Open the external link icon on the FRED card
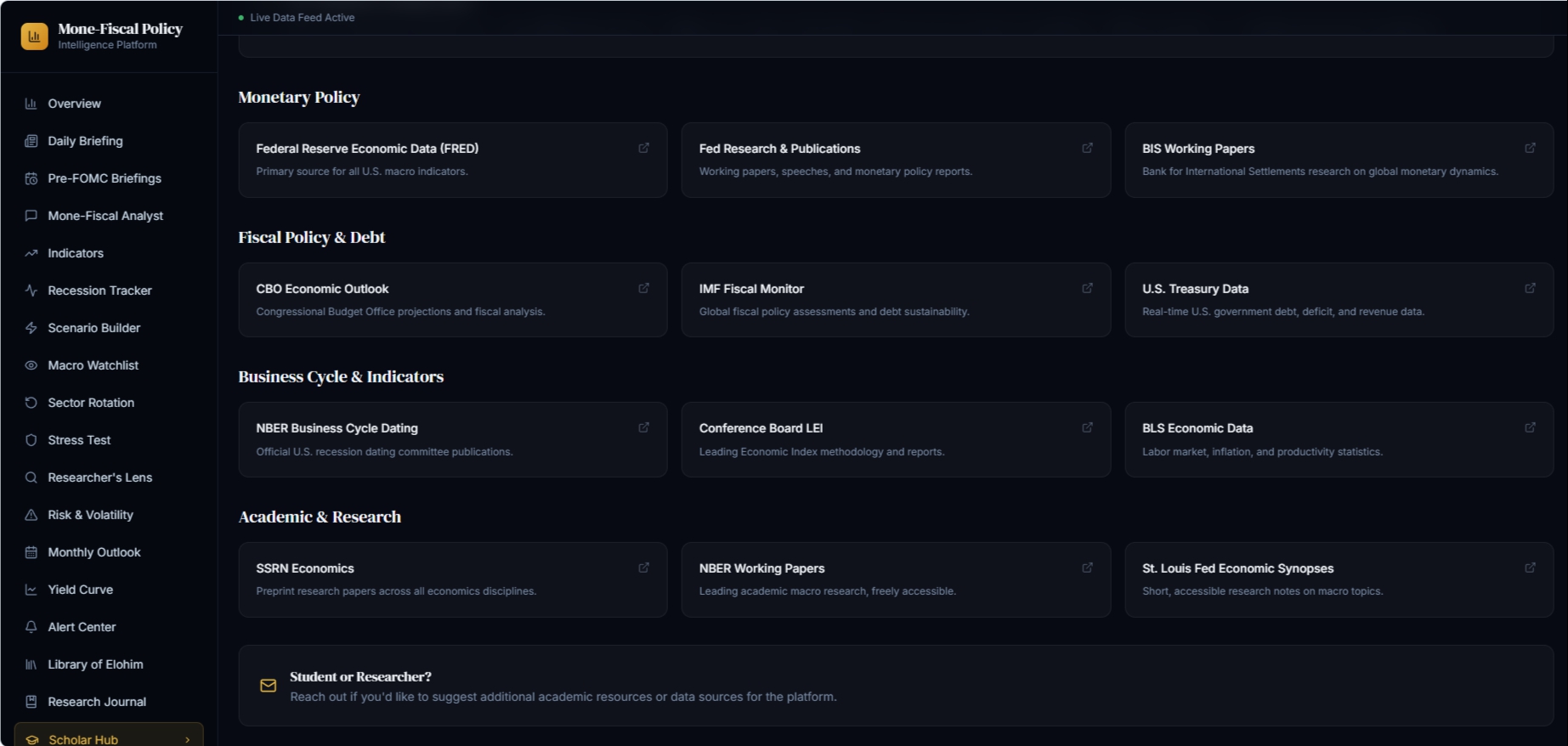This screenshot has width=1568, height=746. point(644,148)
